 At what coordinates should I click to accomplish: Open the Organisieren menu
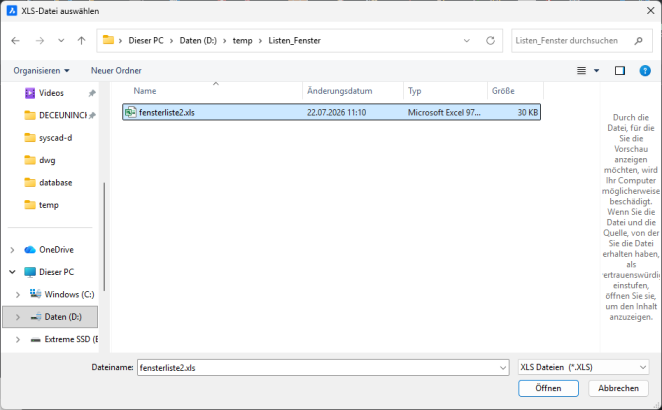[41, 71]
